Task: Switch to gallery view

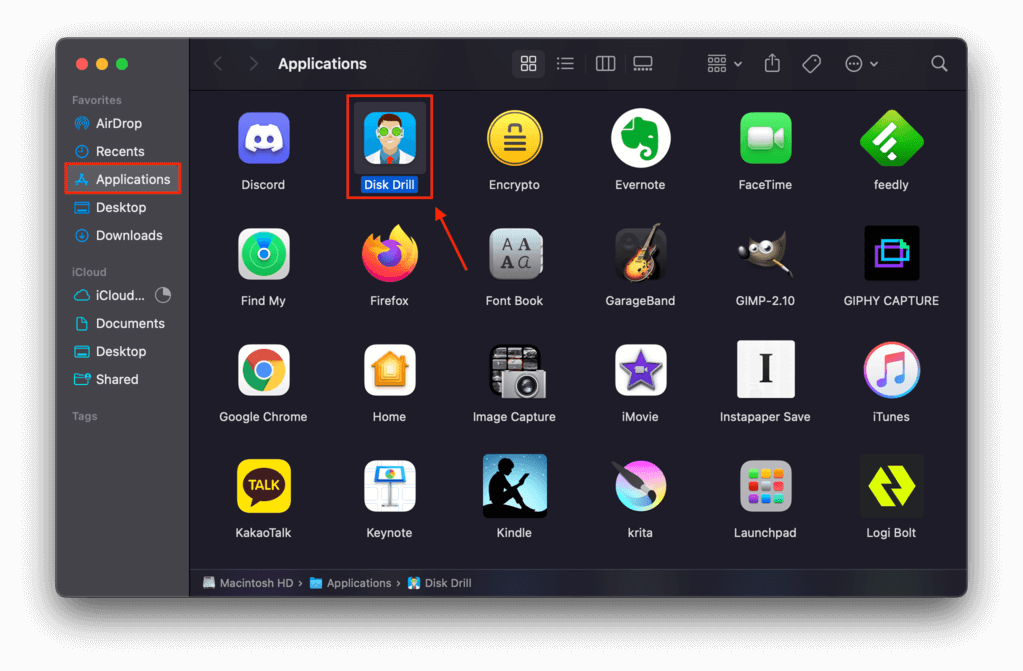Action: tap(643, 63)
